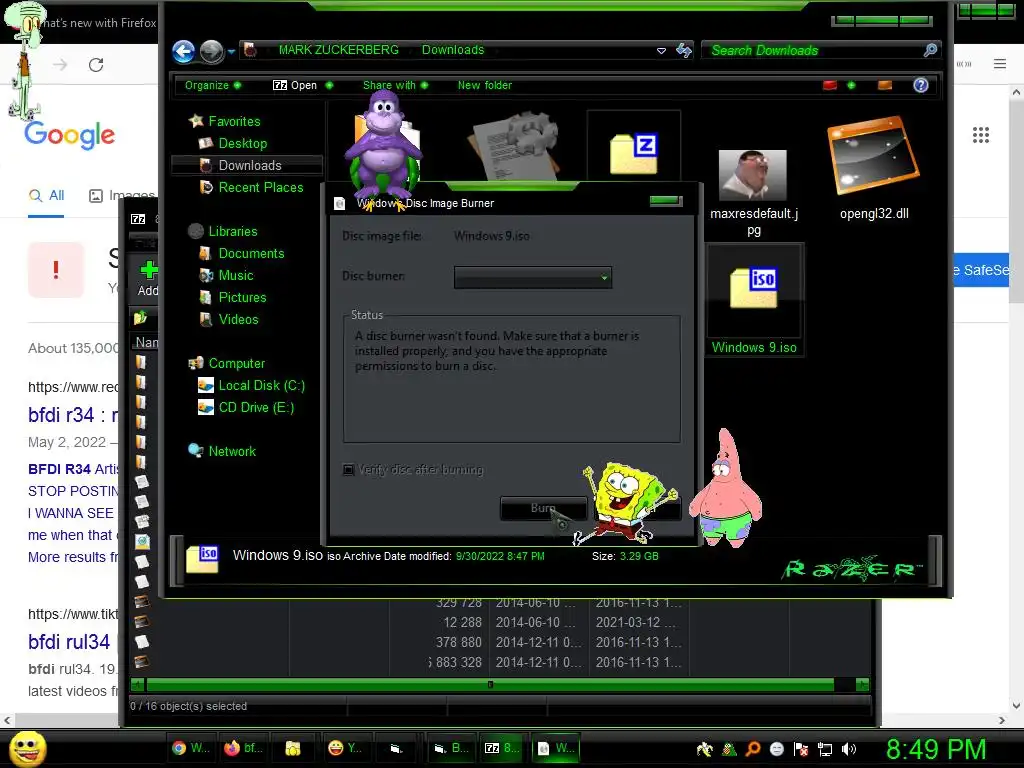
Task: Click the Firefox forward arrow
Action: (60, 65)
